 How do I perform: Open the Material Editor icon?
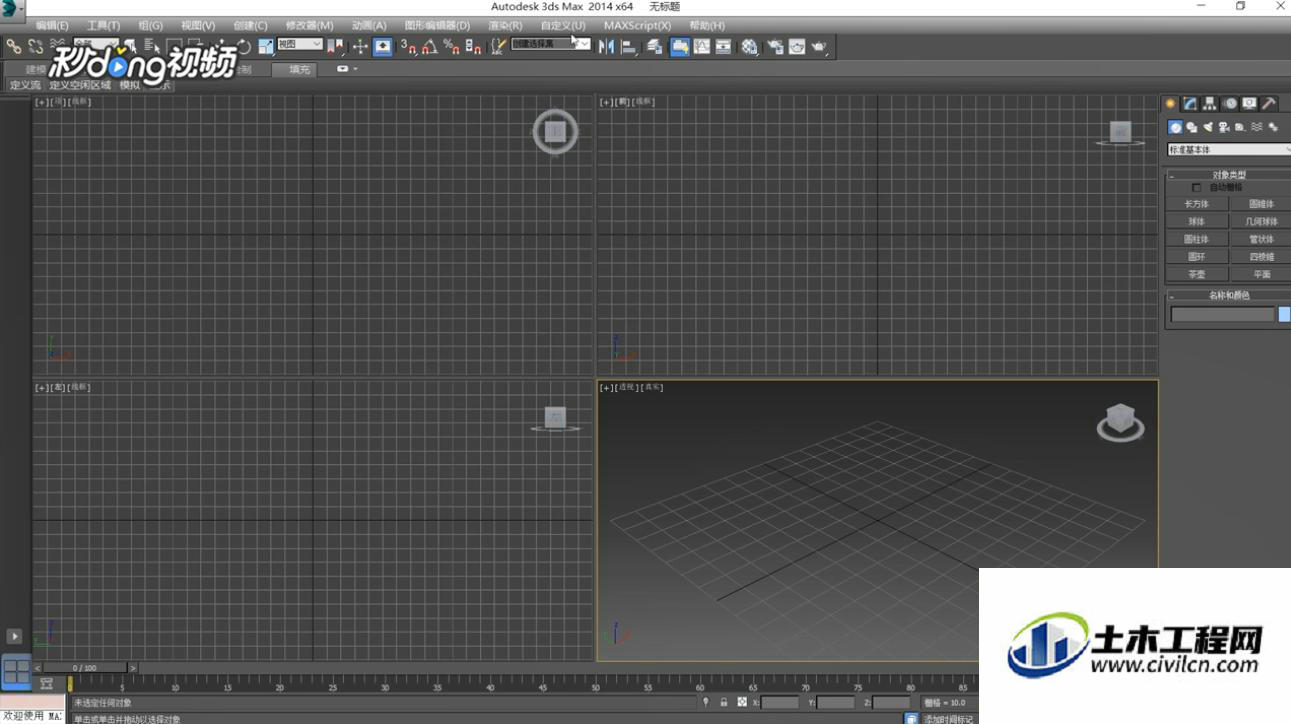coord(750,46)
